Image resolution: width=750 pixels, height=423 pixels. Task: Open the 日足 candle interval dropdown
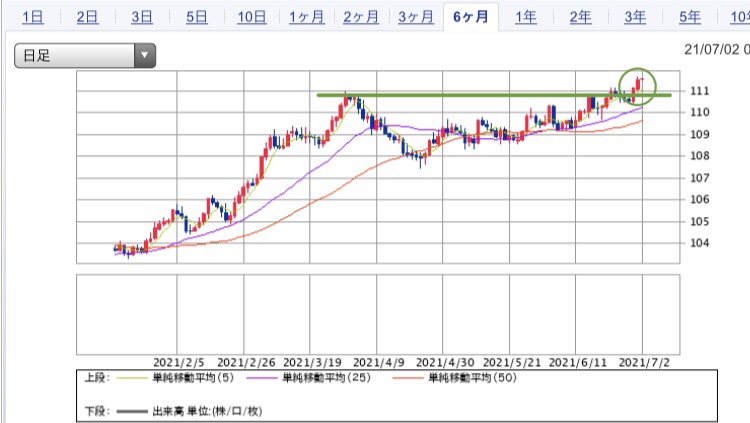click(x=85, y=56)
